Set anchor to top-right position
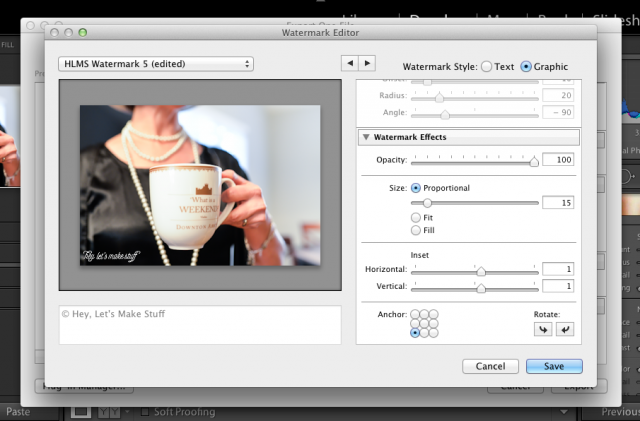The image size is (640, 421). pos(433,314)
